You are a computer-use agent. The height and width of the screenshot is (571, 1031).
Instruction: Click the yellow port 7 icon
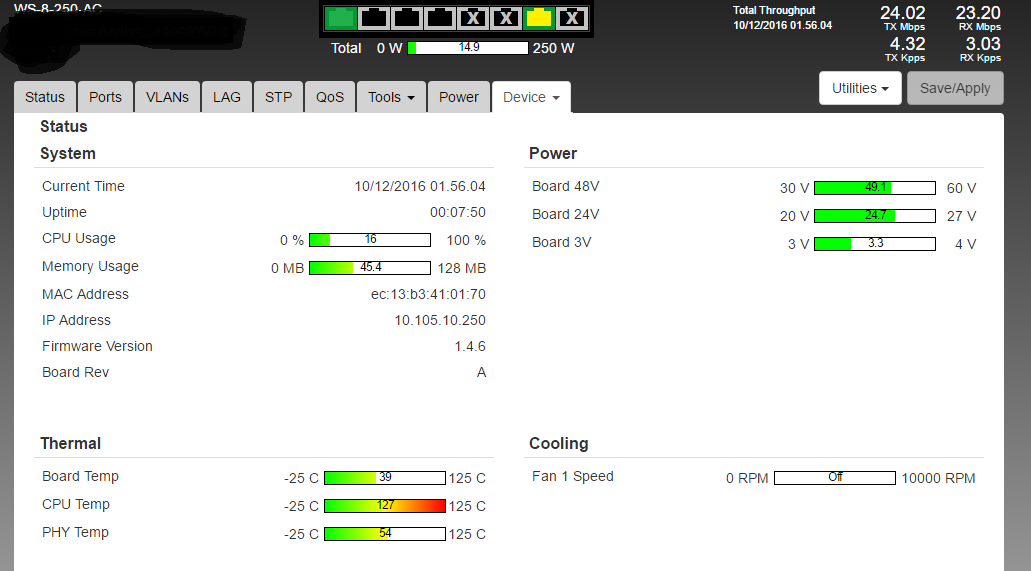pyautogui.click(x=539, y=17)
